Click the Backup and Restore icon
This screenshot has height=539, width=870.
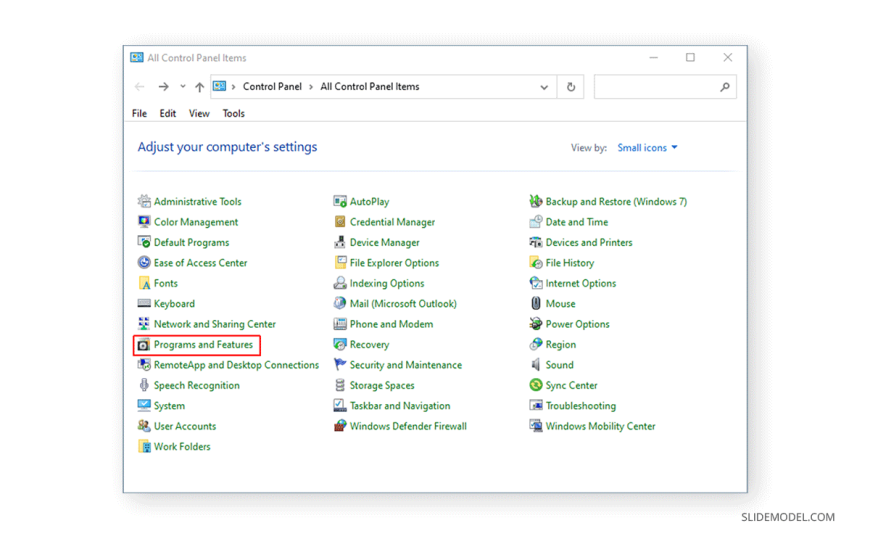pyautogui.click(x=536, y=201)
